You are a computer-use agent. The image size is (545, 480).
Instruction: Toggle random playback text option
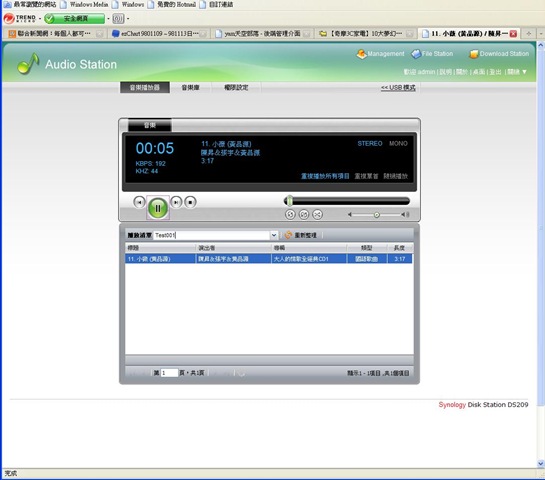[x=396, y=176]
